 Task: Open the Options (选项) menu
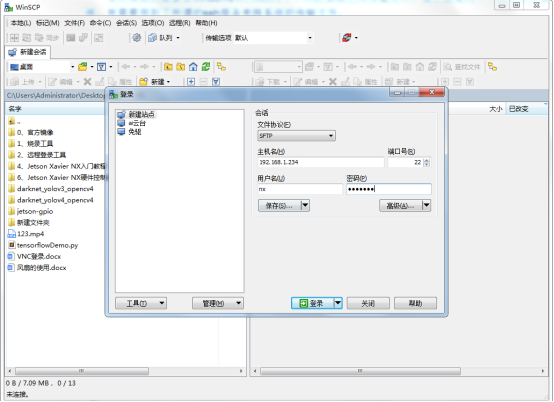pyautogui.click(x=153, y=23)
